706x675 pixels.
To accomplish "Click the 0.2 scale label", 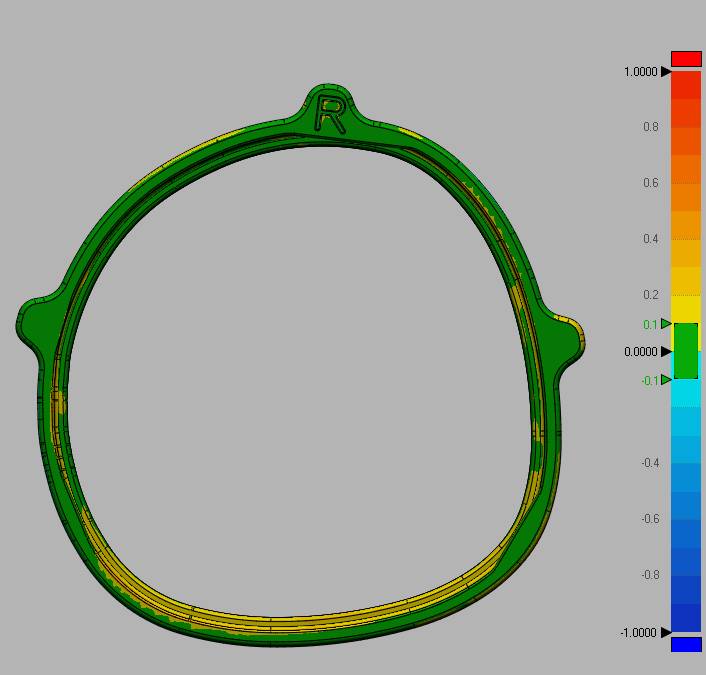I will point(651,295).
